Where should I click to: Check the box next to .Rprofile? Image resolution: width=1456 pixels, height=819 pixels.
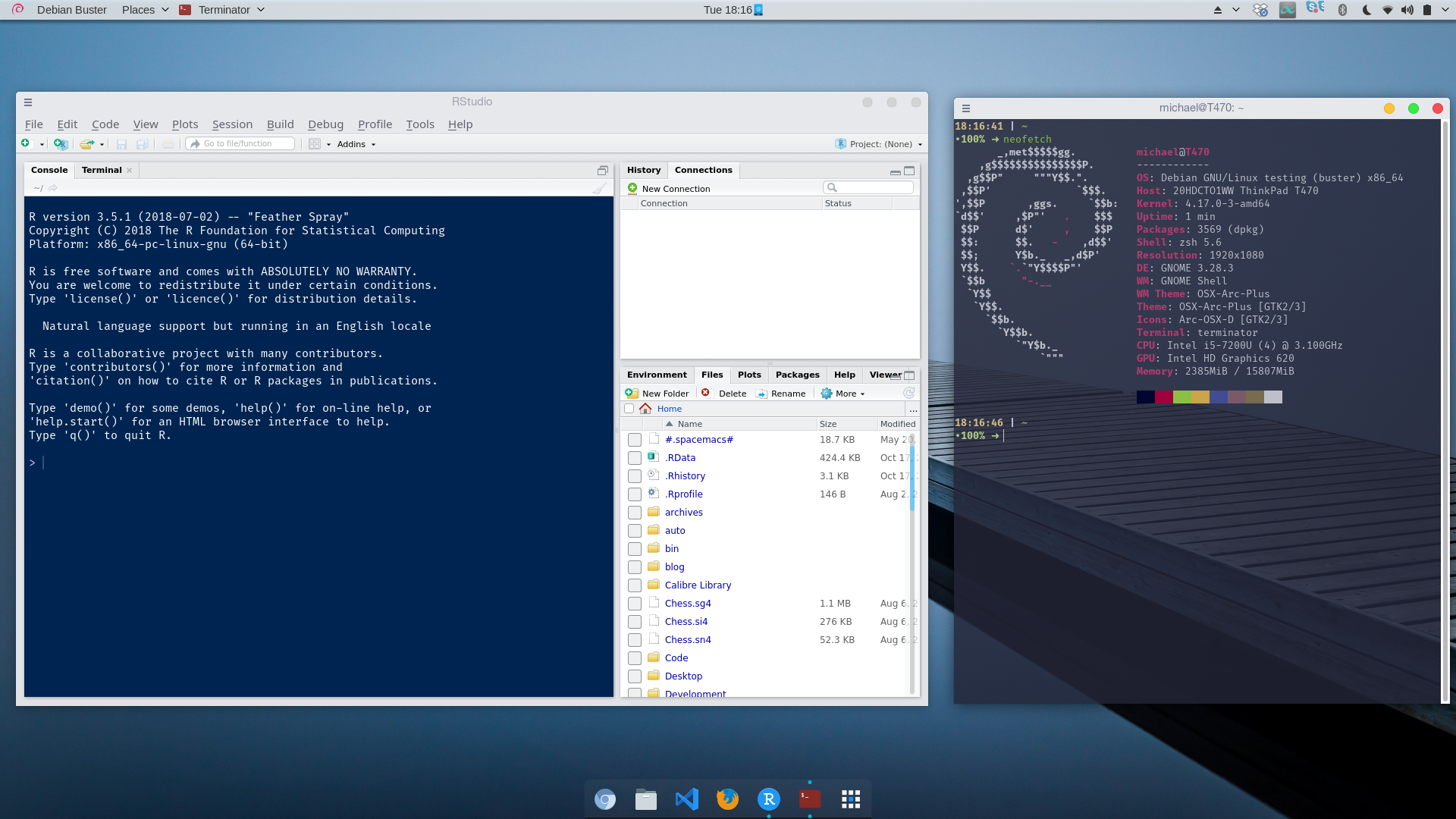pyautogui.click(x=635, y=494)
